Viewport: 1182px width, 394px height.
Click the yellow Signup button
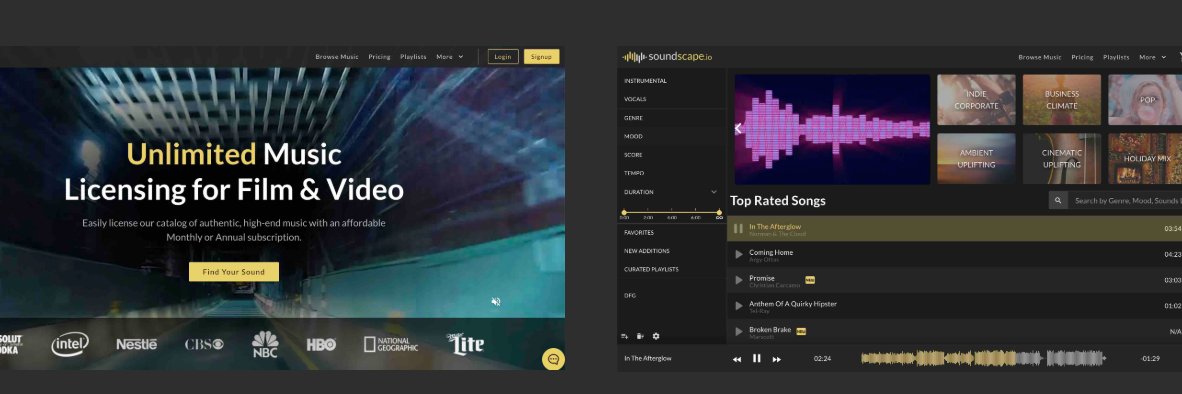(x=541, y=57)
